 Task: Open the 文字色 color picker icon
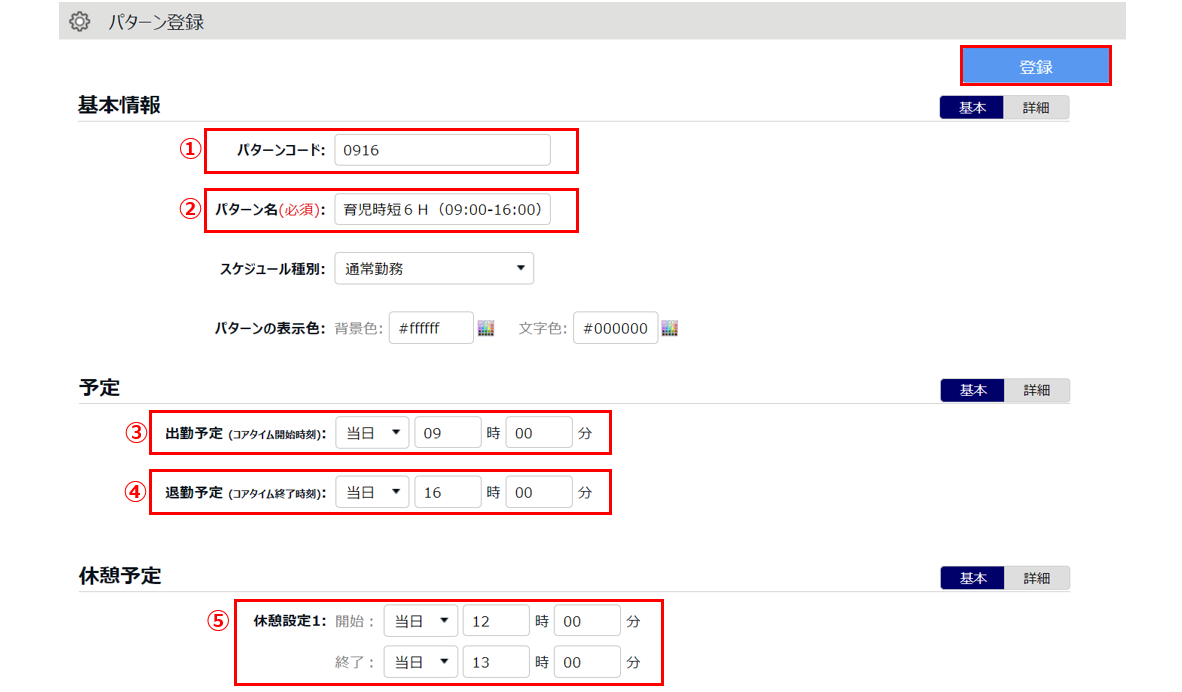pos(669,328)
